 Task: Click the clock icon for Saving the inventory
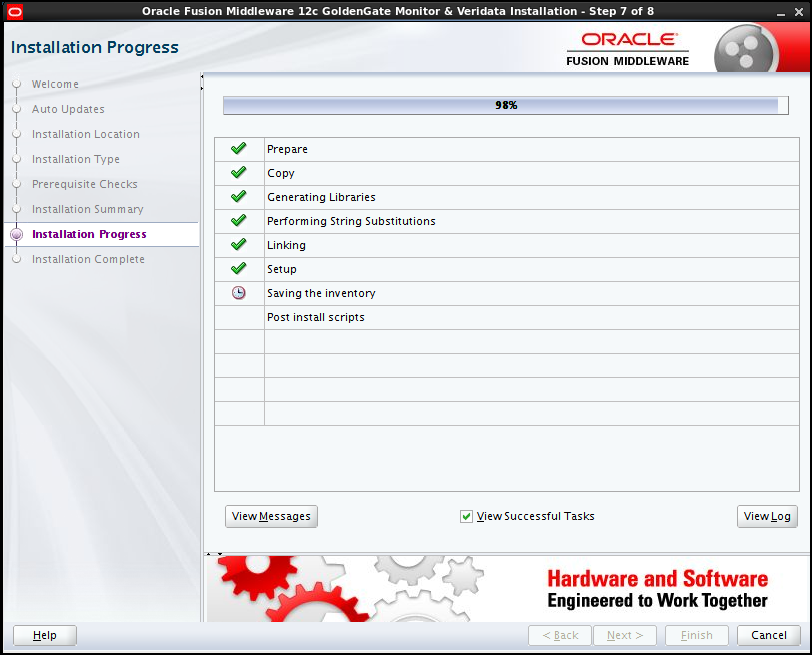coord(238,292)
